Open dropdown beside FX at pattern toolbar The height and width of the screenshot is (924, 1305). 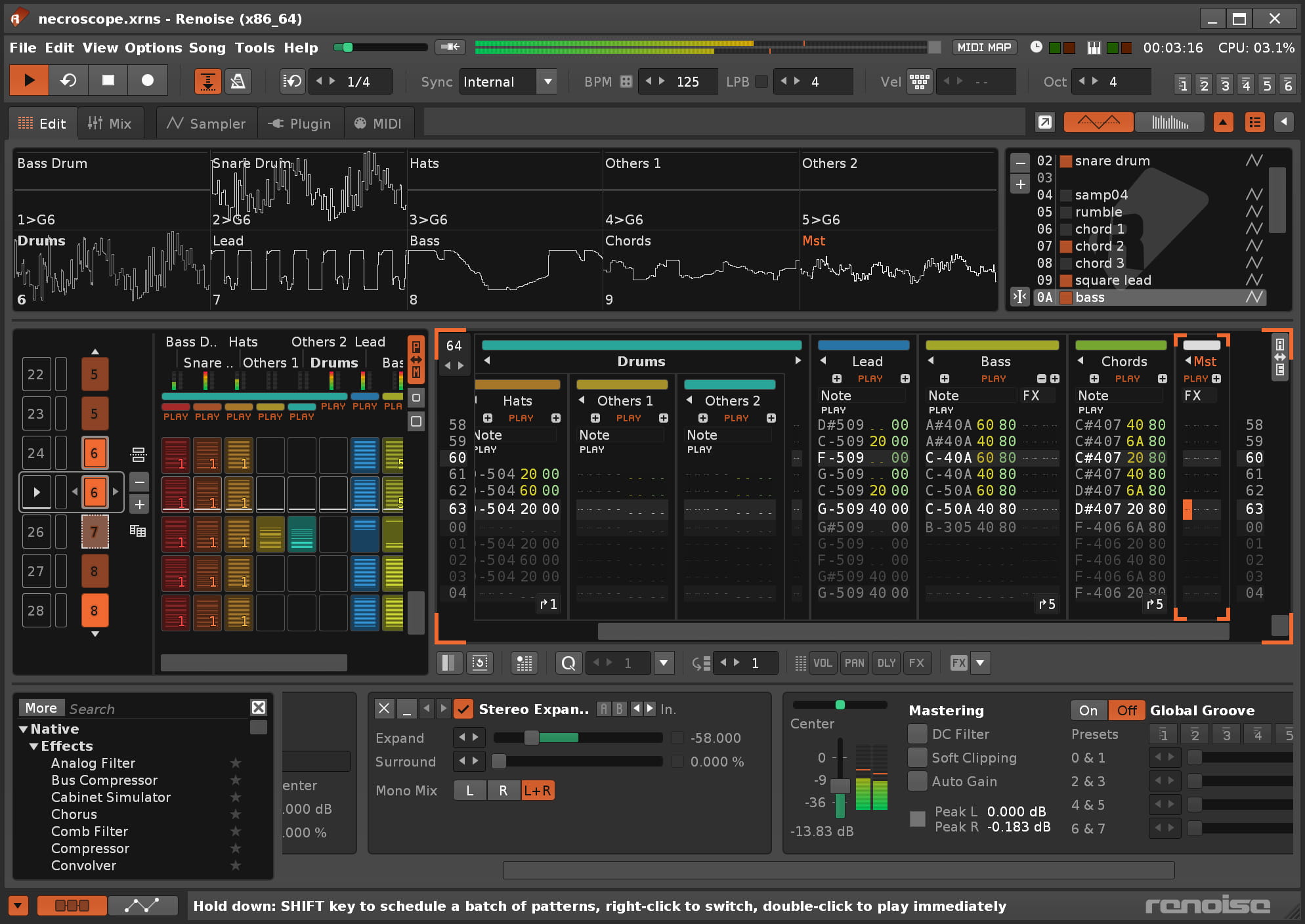(x=980, y=663)
